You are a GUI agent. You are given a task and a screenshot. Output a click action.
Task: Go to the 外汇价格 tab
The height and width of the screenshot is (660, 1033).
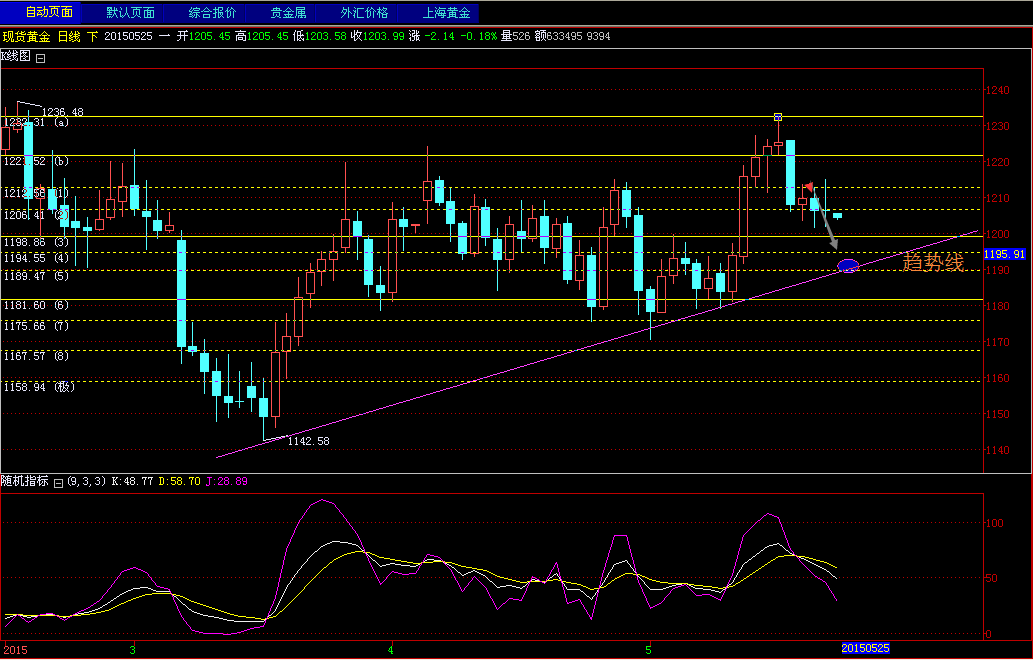(364, 13)
